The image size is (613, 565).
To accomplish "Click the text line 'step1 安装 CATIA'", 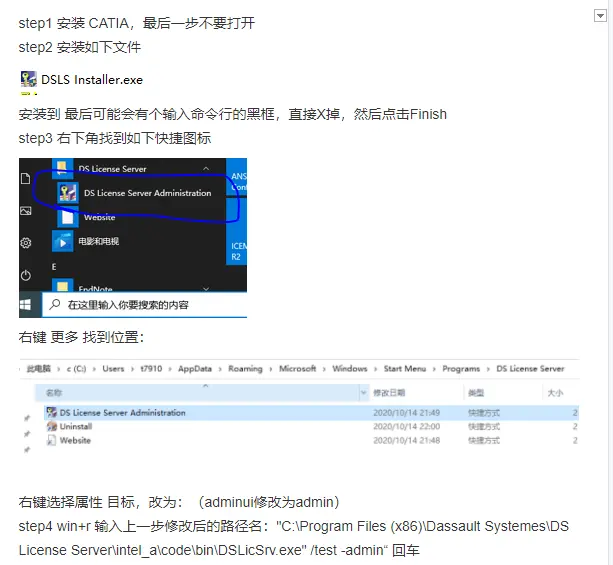I will coord(136,23).
